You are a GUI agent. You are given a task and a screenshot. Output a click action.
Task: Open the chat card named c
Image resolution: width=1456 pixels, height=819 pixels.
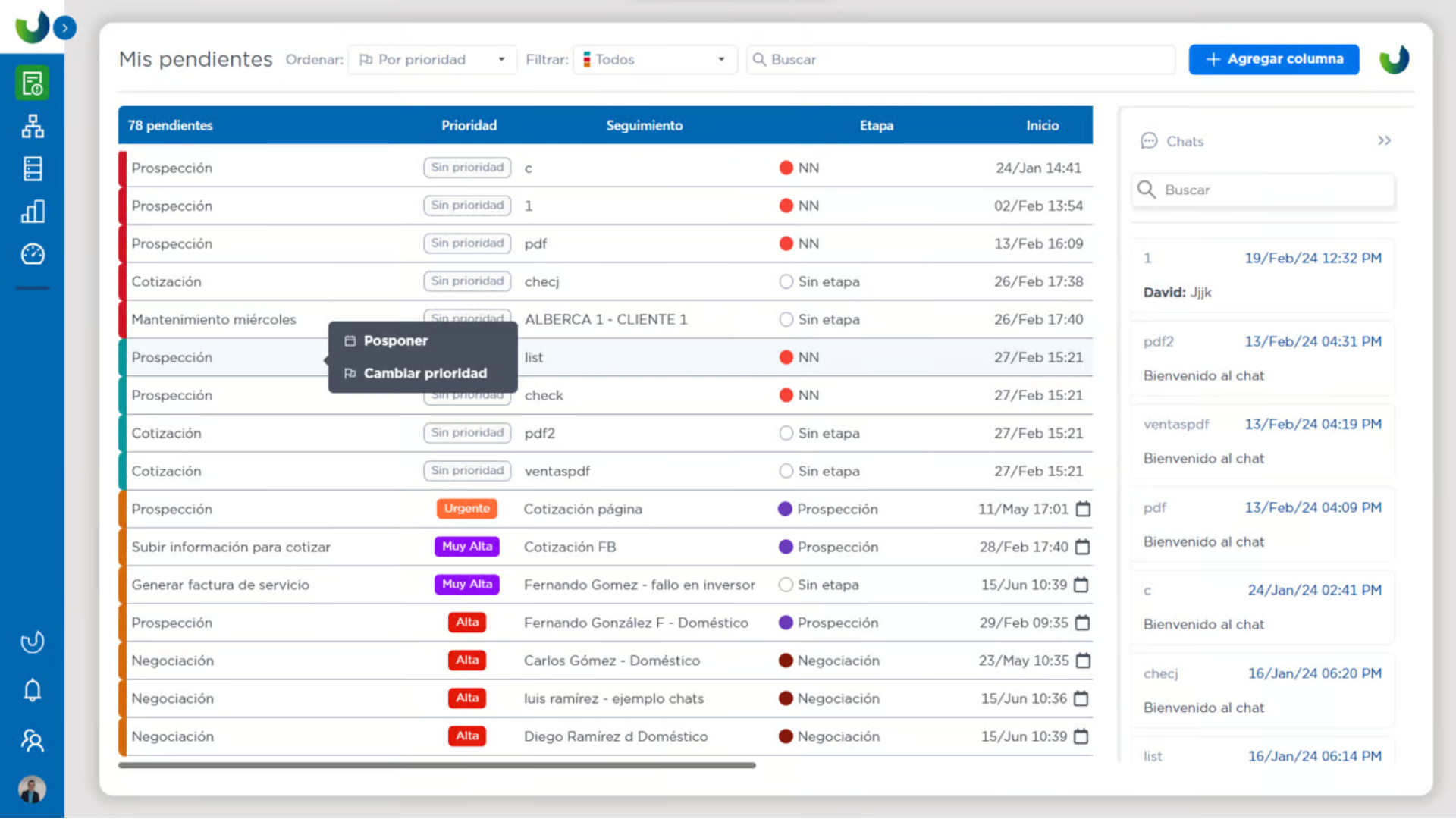pyautogui.click(x=1263, y=607)
